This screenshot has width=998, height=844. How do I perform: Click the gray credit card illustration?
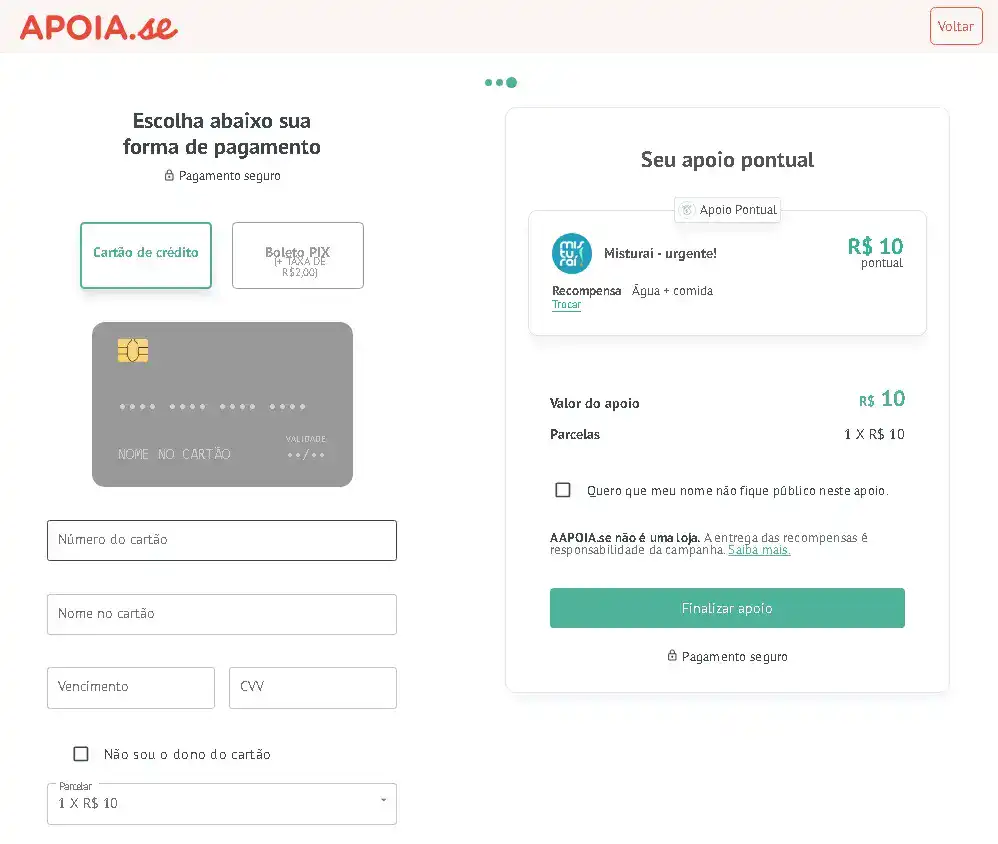(x=222, y=404)
